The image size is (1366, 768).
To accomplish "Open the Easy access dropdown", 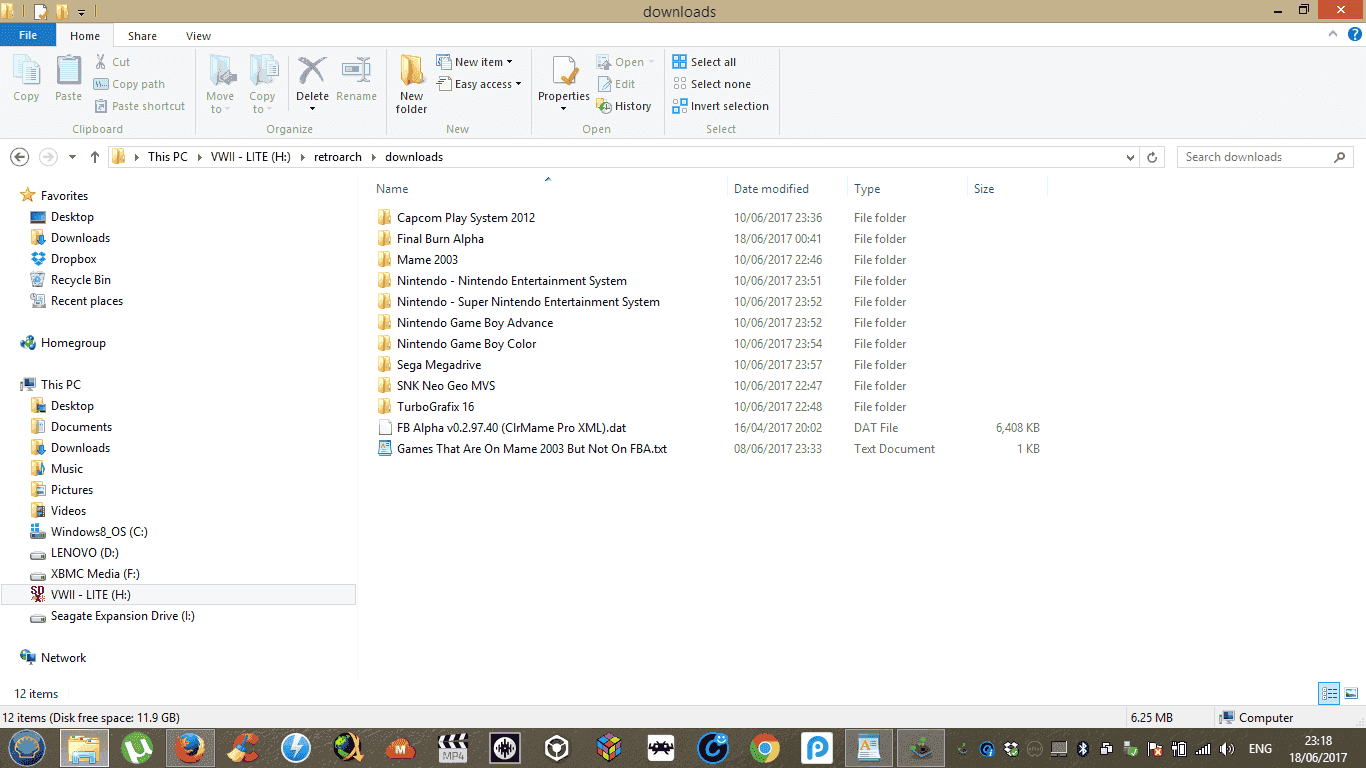I will coord(479,84).
